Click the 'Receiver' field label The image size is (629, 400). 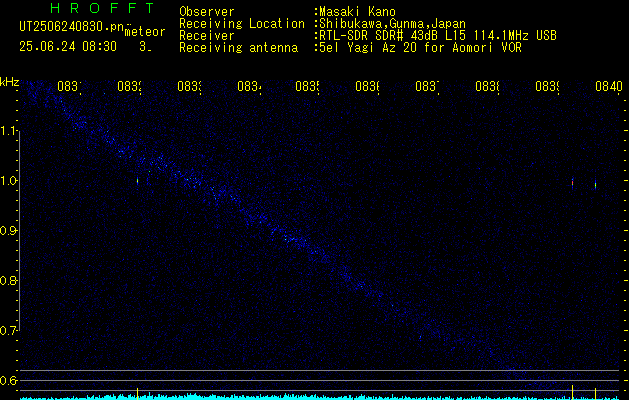tap(207, 36)
